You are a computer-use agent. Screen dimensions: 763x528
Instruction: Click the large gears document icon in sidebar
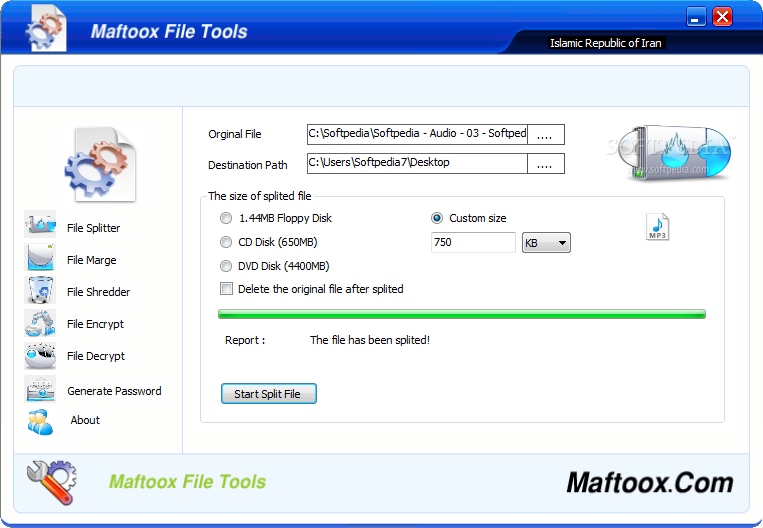point(101,164)
